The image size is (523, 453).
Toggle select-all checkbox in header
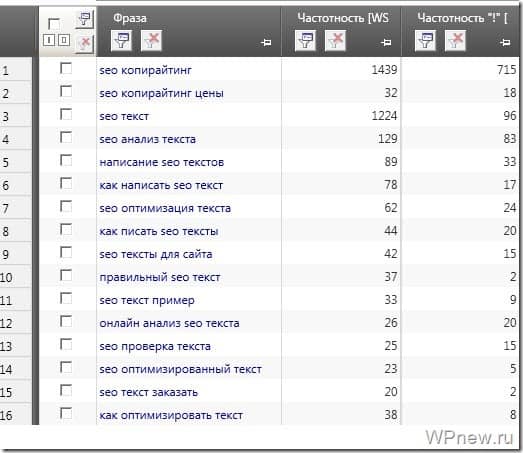(54, 24)
